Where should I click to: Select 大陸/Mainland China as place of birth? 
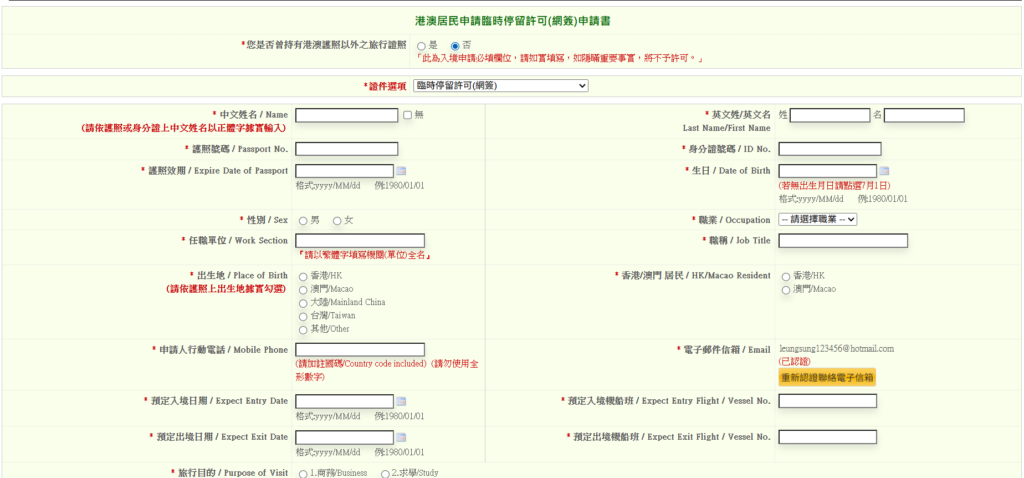302,302
